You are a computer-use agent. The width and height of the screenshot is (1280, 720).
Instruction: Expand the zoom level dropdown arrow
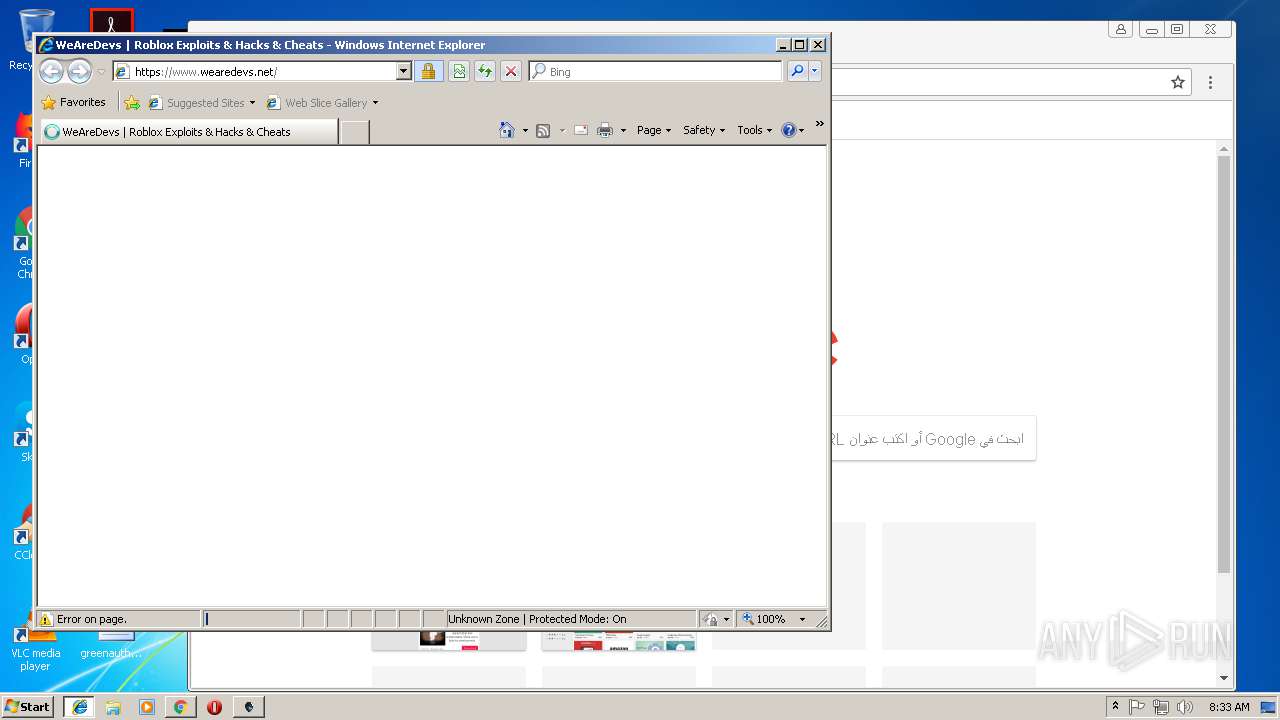click(802, 619)
